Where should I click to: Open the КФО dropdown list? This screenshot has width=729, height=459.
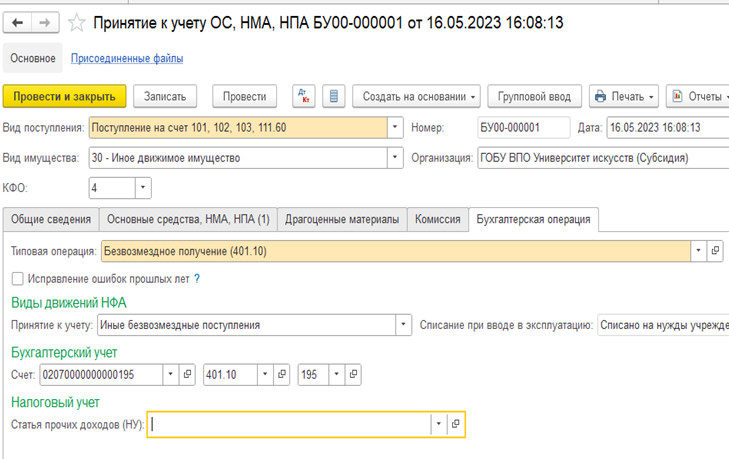[143, 188]
